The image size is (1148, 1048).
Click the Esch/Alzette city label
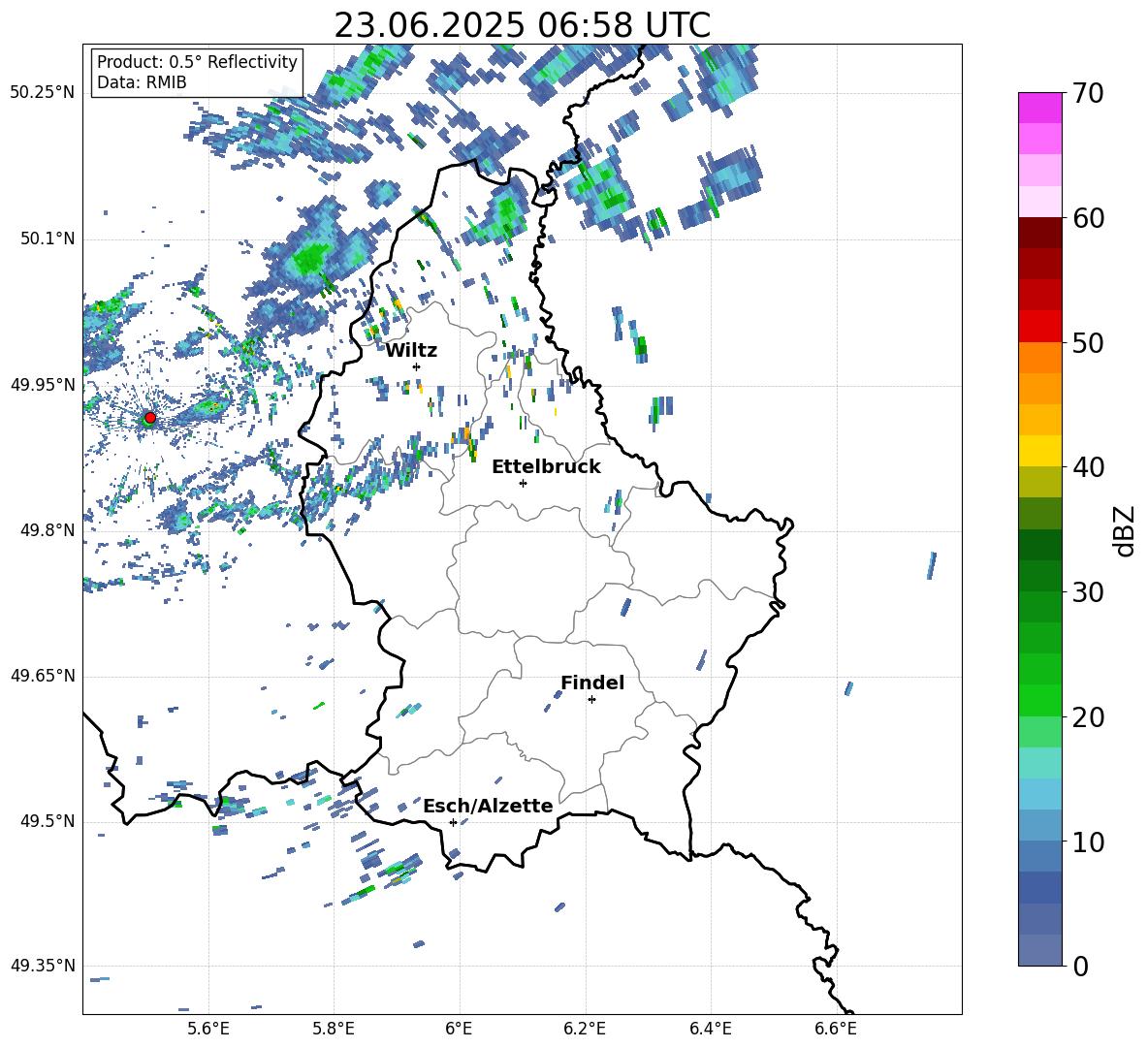point(488,806)
